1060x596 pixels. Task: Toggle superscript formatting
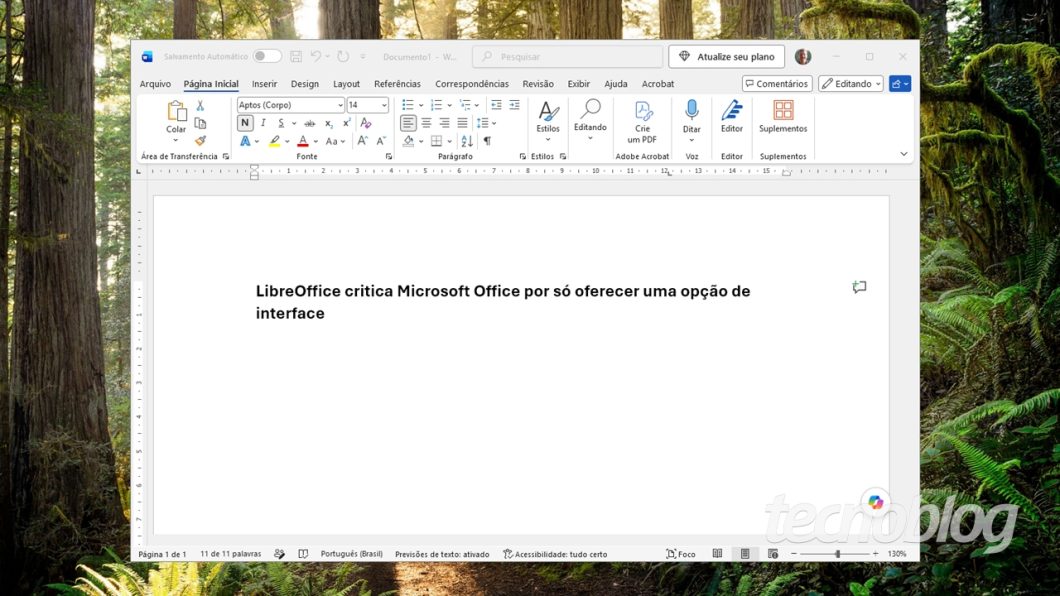coord(346,123)
